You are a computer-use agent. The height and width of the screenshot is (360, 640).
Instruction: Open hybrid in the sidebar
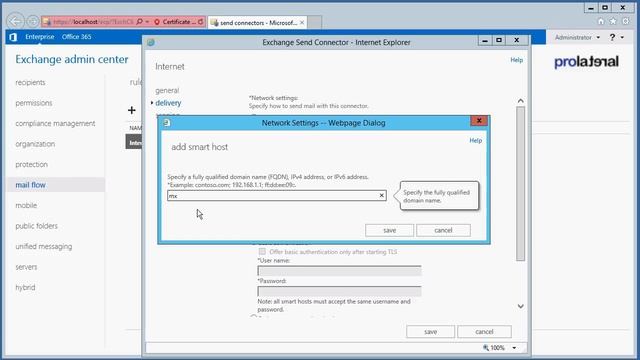point(25,287)
